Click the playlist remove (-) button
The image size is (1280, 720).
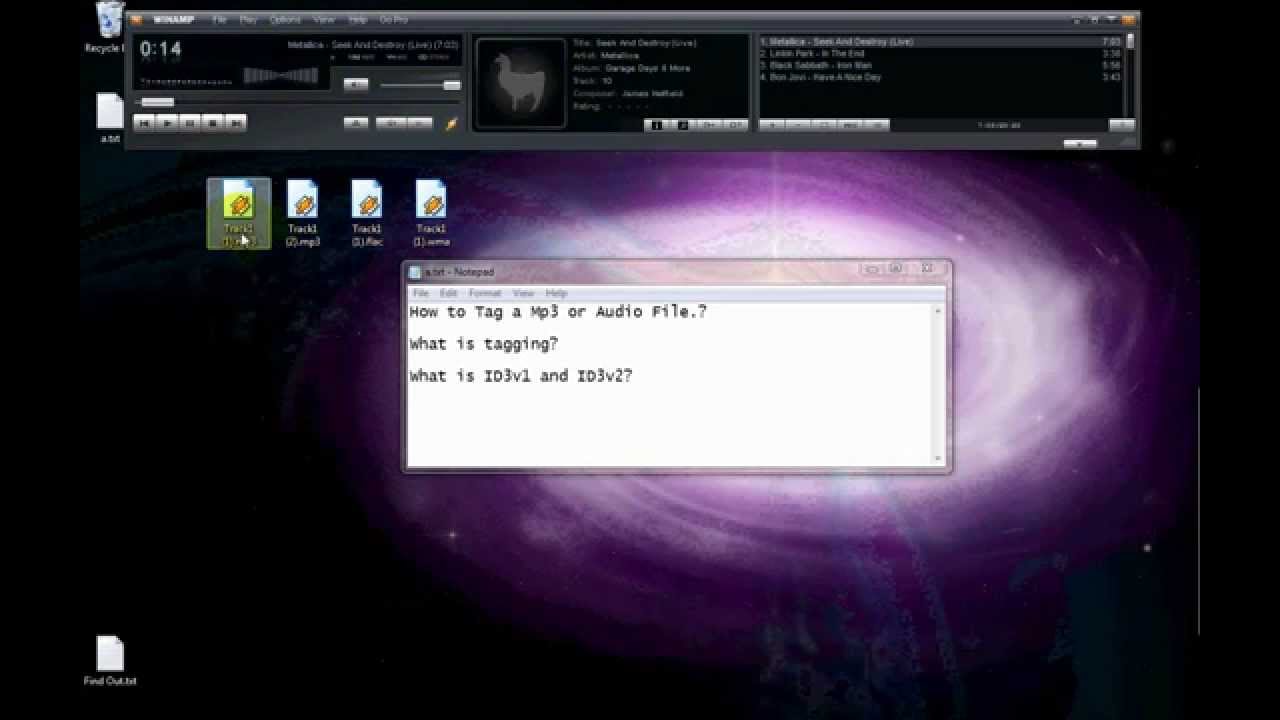(x=798, y=125)
